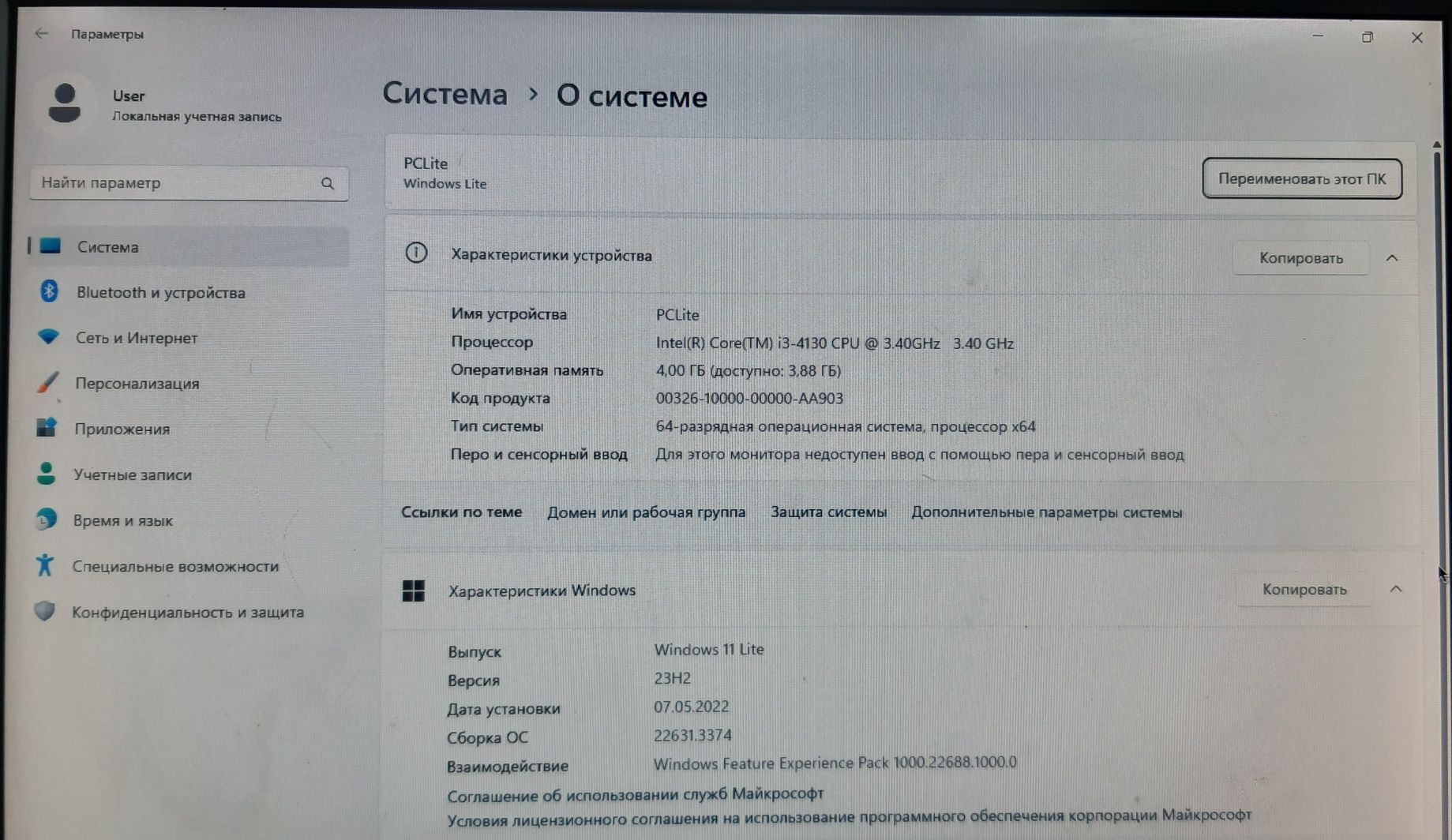Image resolution: width=1452 pixels, height=840 pixels.
Task: Copy Windows specifications with Копировать
Action: click(x=1304, y=590)
